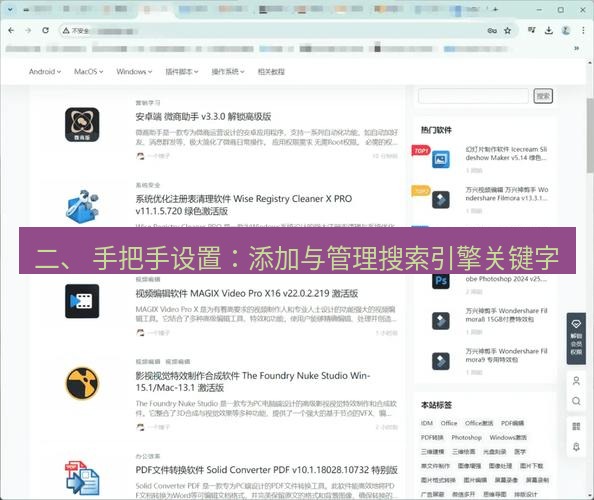Image resolution: width=594 pixels, height=500 pixels.
Task: Open the floating user account icon
Action: coord(576,381)
